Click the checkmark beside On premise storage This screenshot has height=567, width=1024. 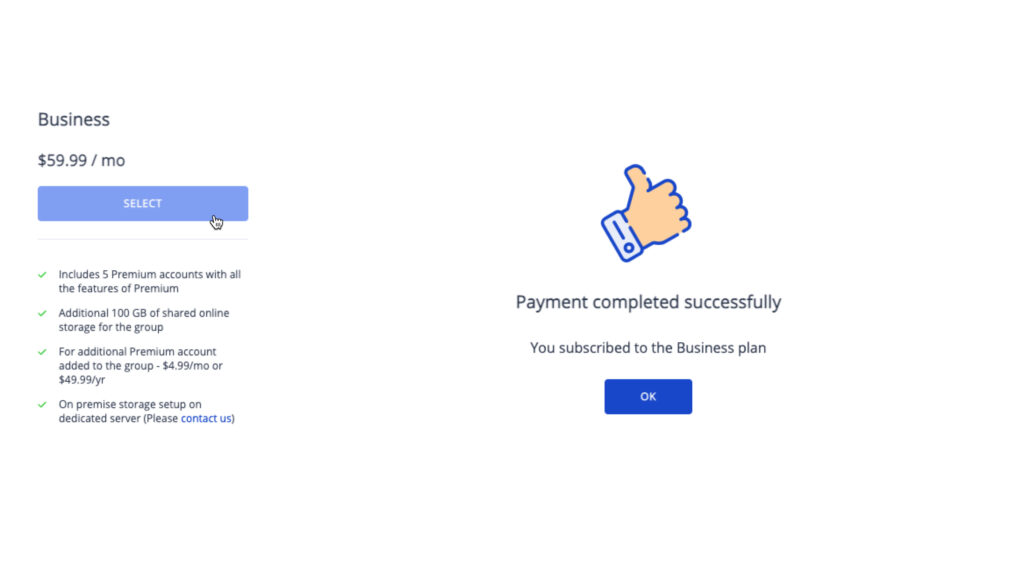point(42,405)
